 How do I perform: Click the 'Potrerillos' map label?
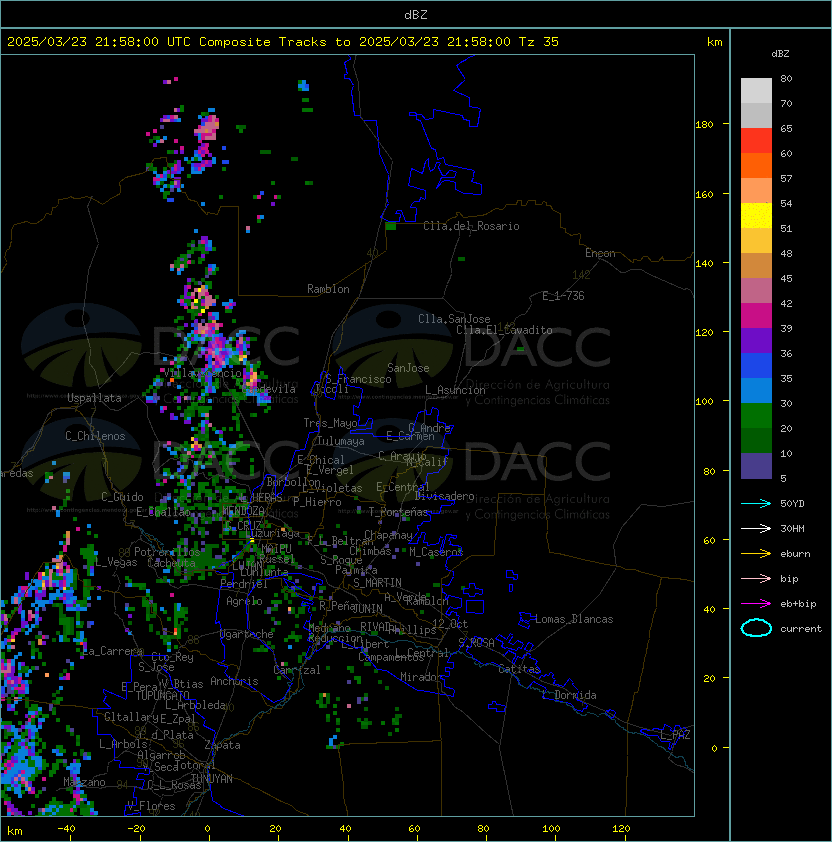167,552
